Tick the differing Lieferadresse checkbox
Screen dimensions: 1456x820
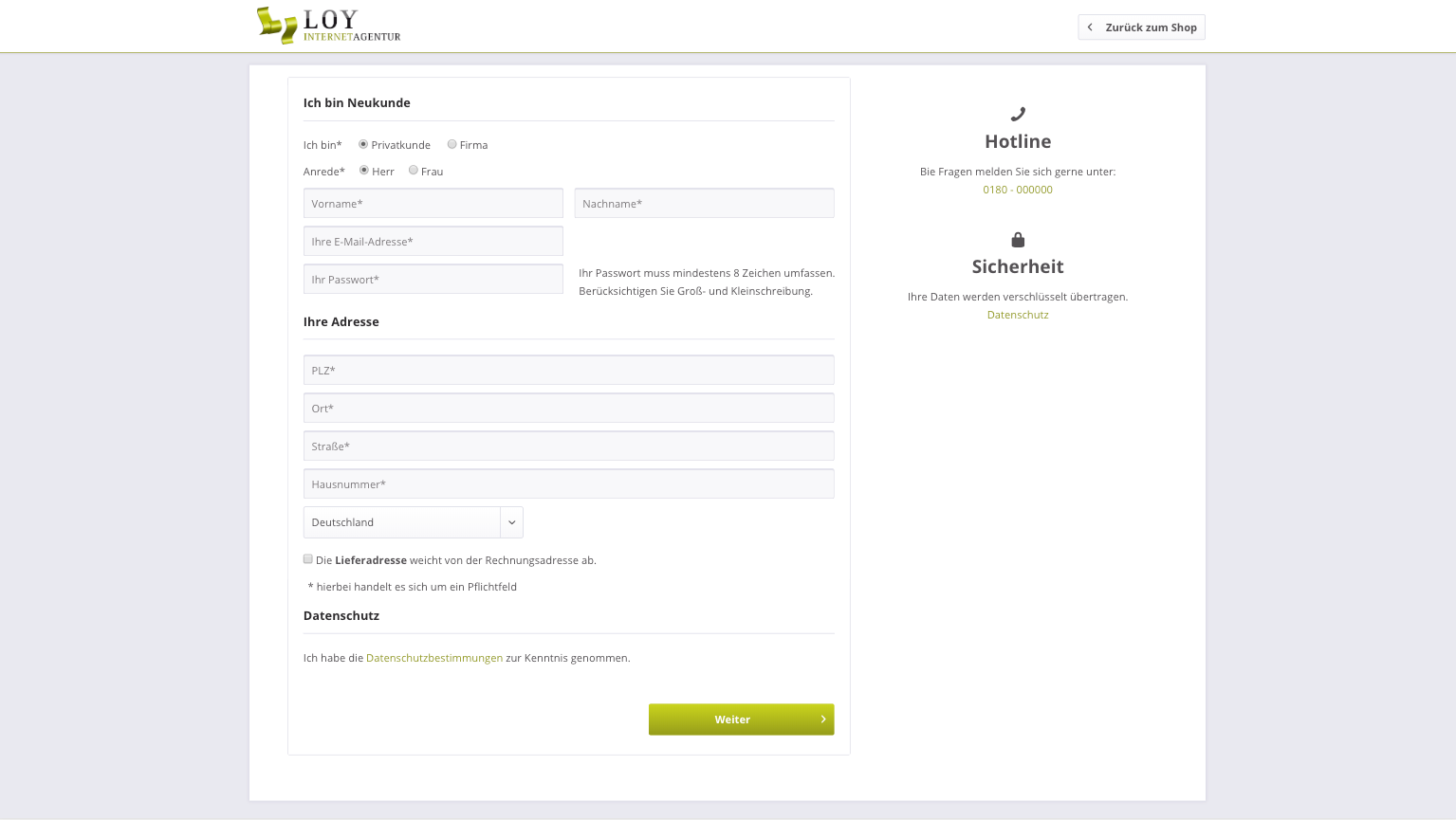[308, 559]
